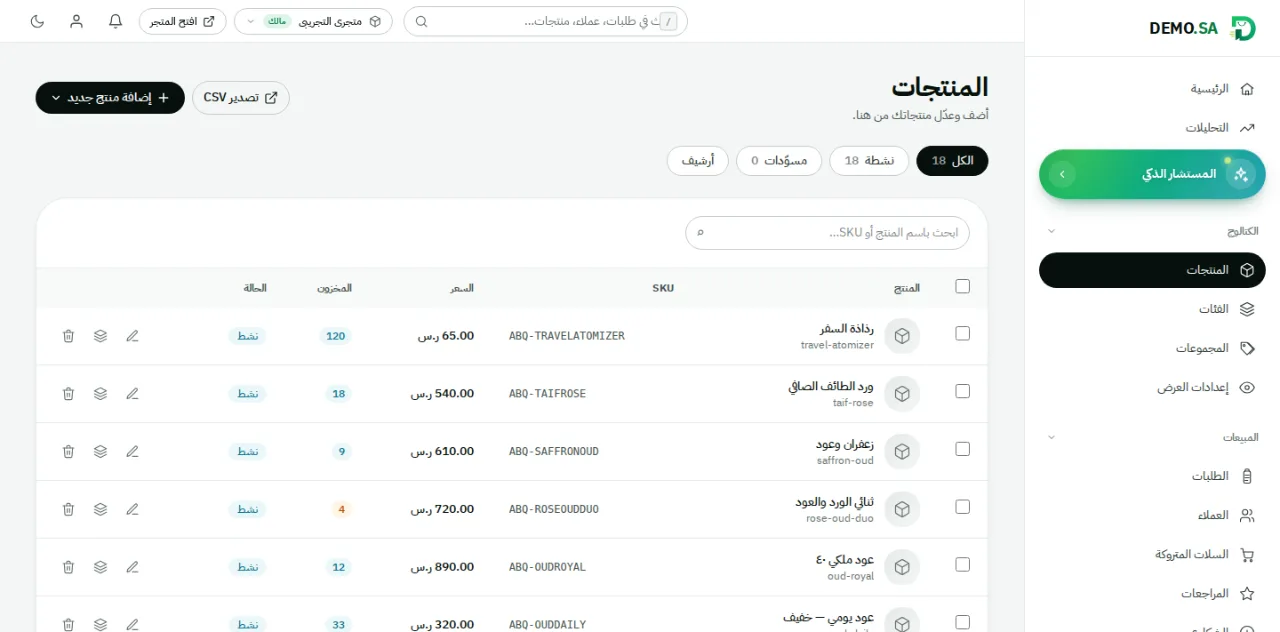Viewport: 1280px width, 632px height.
Task: Click product thumbnail of ورد الطائف الصافي
Action: click(x=902, y=394)
